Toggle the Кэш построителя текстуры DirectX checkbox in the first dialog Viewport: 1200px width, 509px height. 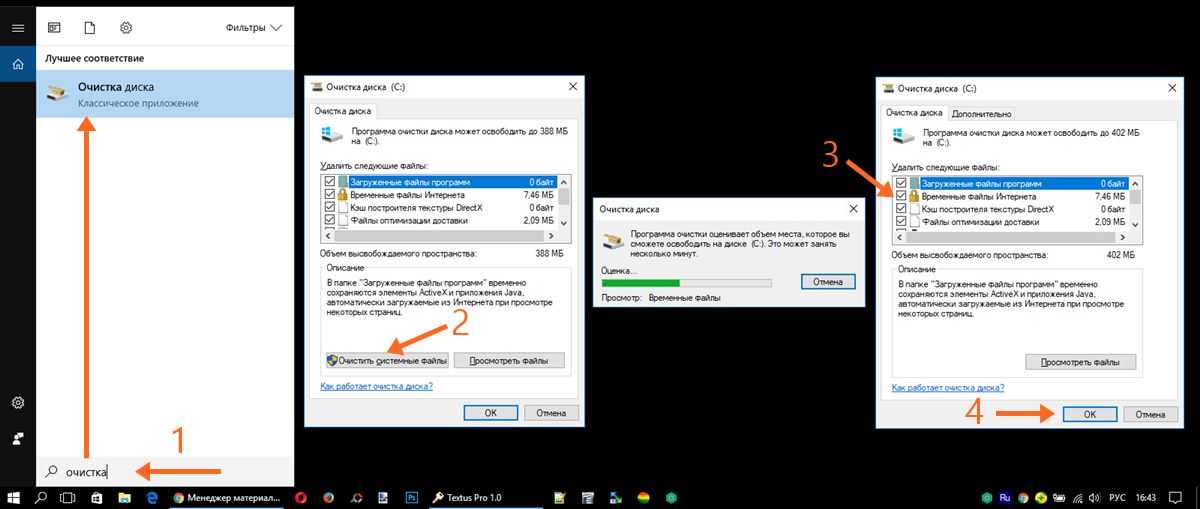coord(329,208)
